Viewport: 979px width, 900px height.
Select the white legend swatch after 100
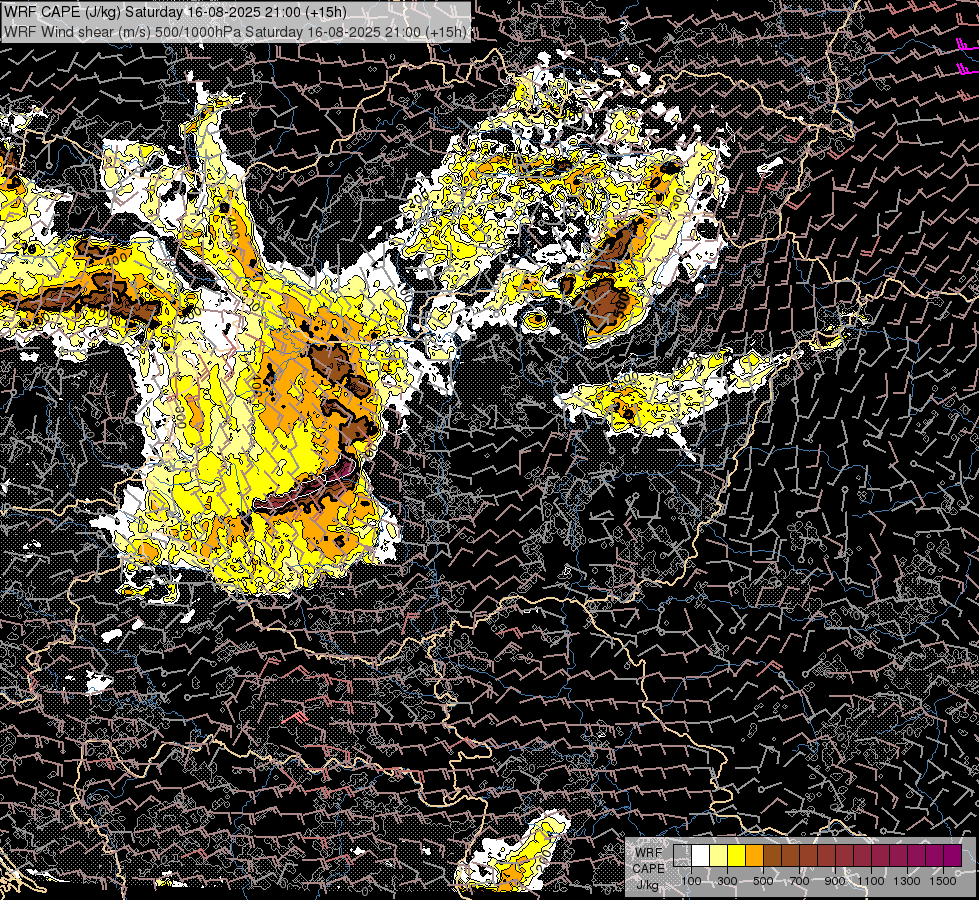click(701, 855)
